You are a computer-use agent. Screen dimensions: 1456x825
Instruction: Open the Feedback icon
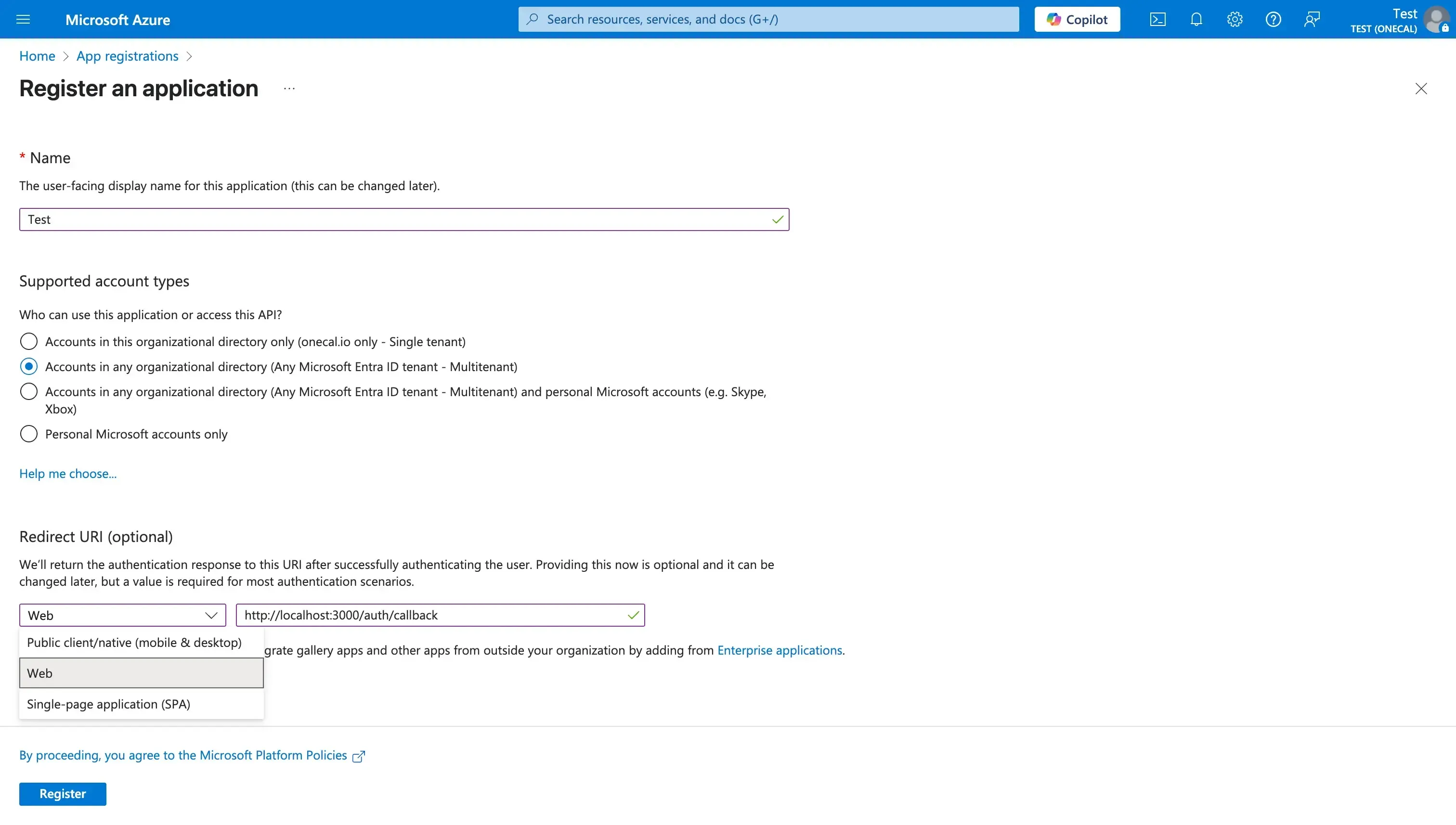pyautogui.click(x=1312, y=19)
